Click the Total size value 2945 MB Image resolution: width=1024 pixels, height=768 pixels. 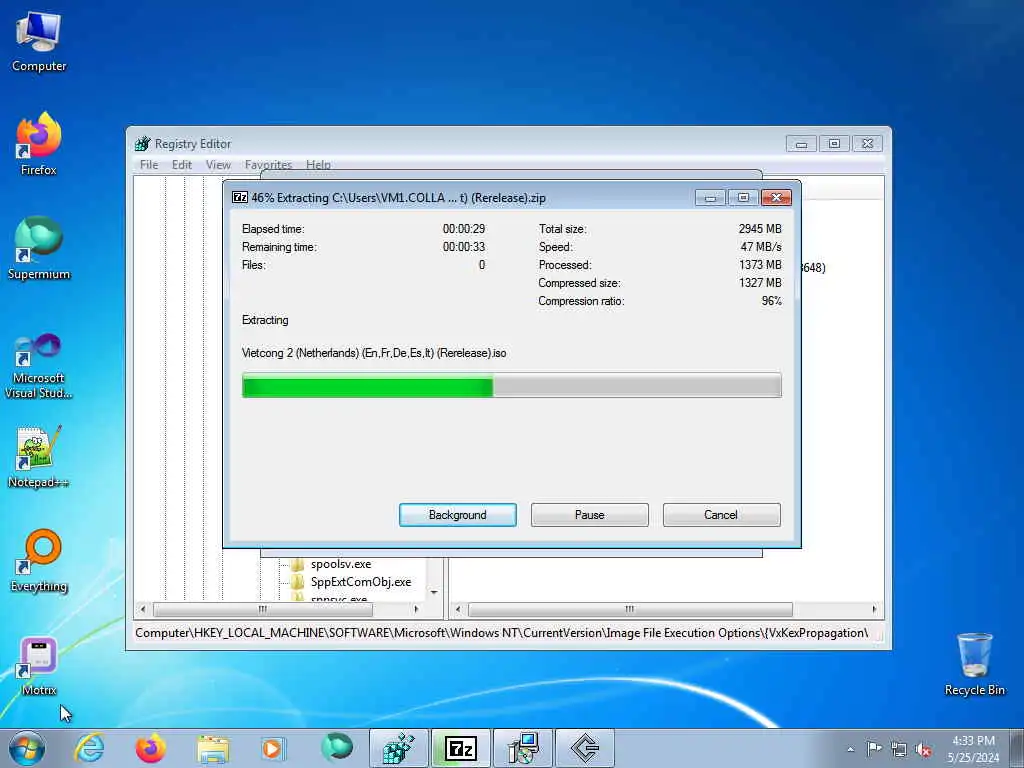[760, 229]
